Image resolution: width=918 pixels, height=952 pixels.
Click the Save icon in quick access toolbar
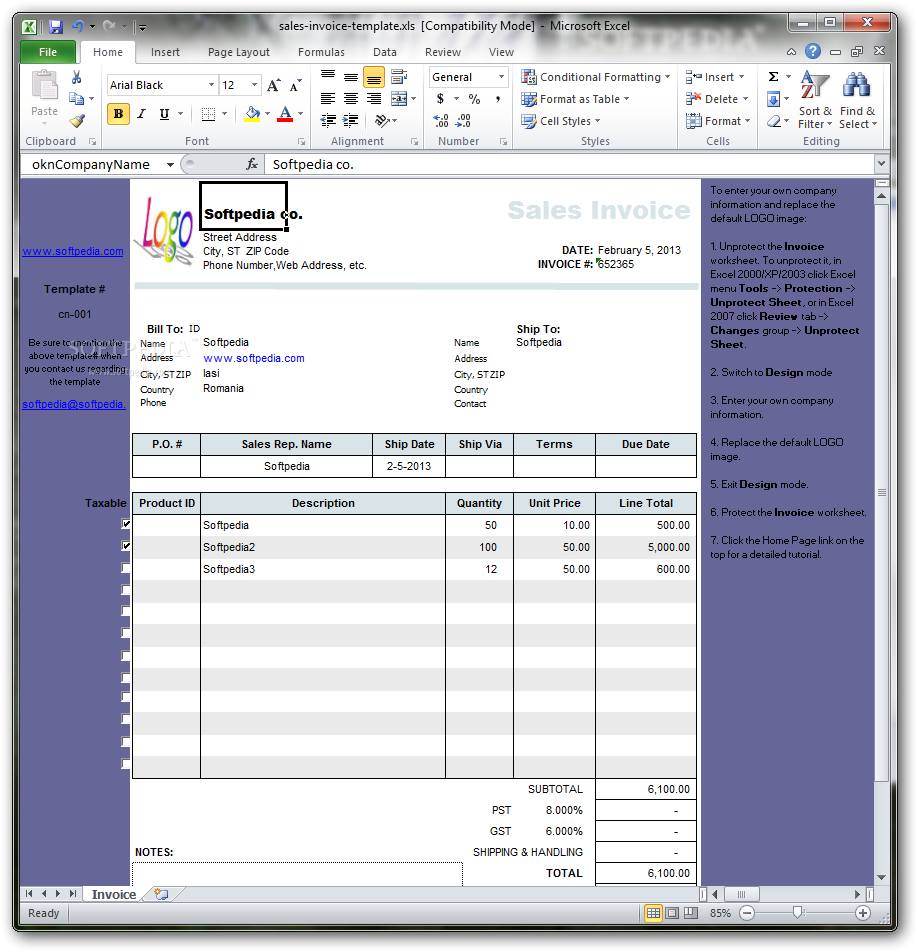click(56, 27)
